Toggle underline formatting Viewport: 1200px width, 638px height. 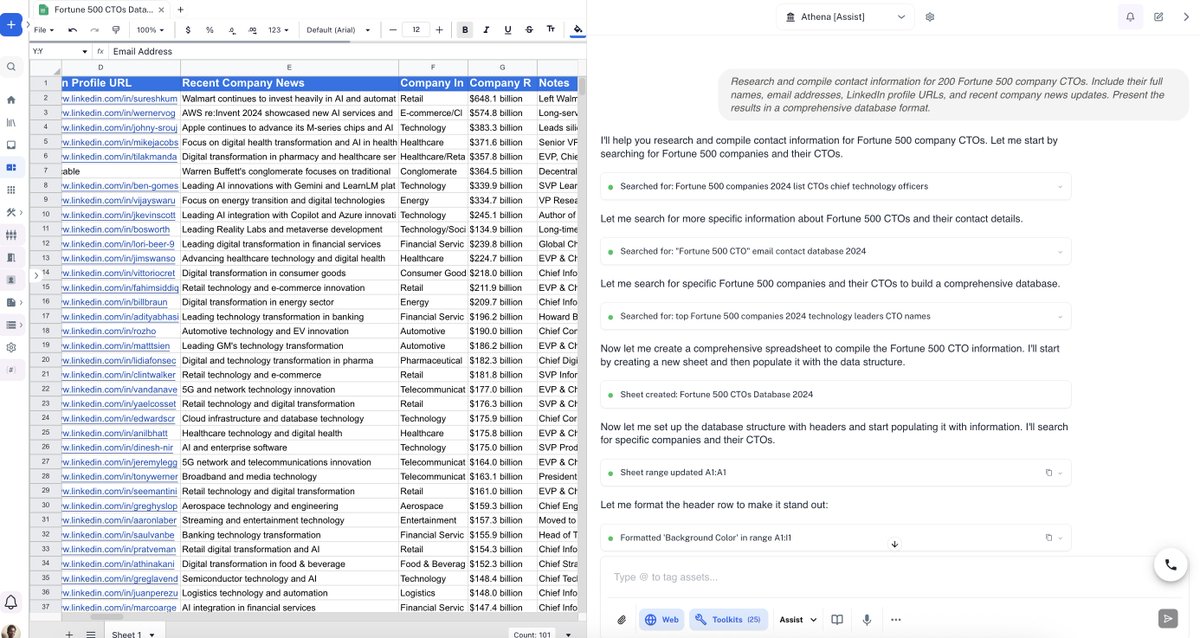click(x=508, y=30)
